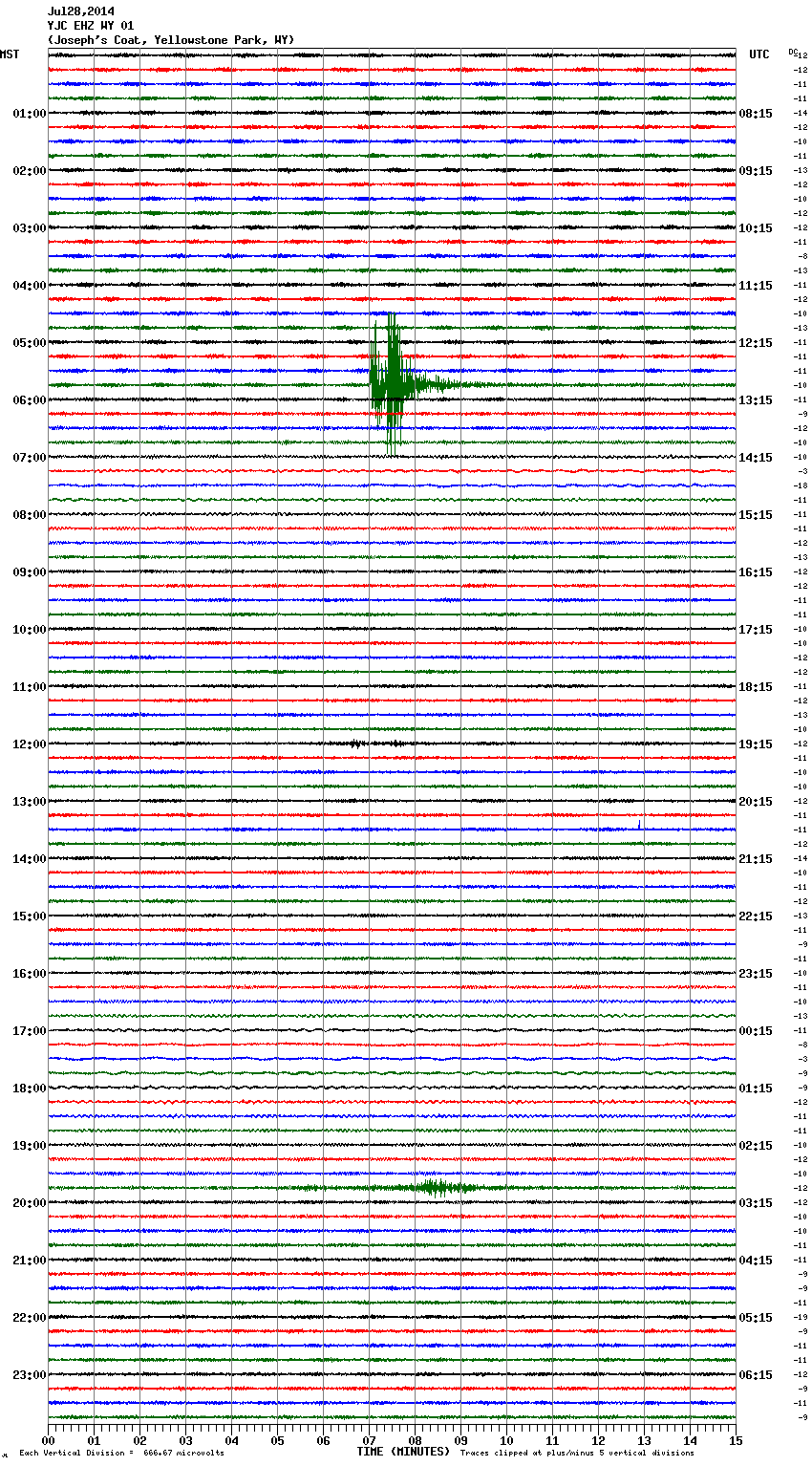812x1466 pixels.
Task: Click the 18:15 UTC time label
Action: coord(756,687)
